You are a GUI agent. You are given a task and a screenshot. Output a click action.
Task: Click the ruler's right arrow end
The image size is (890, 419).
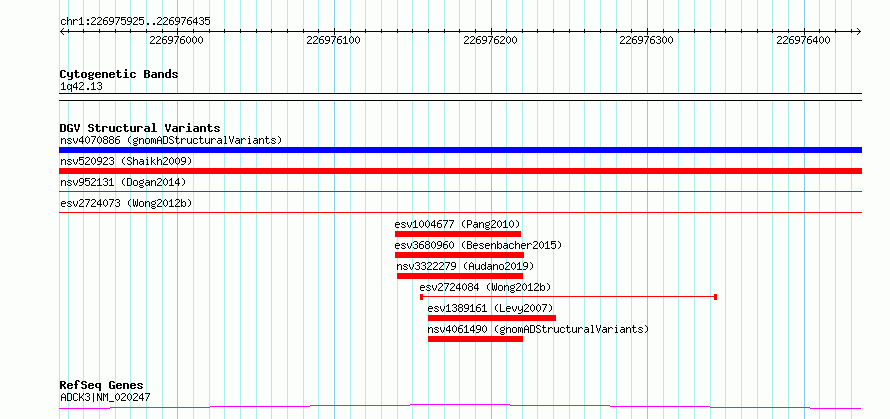(858, 31)
